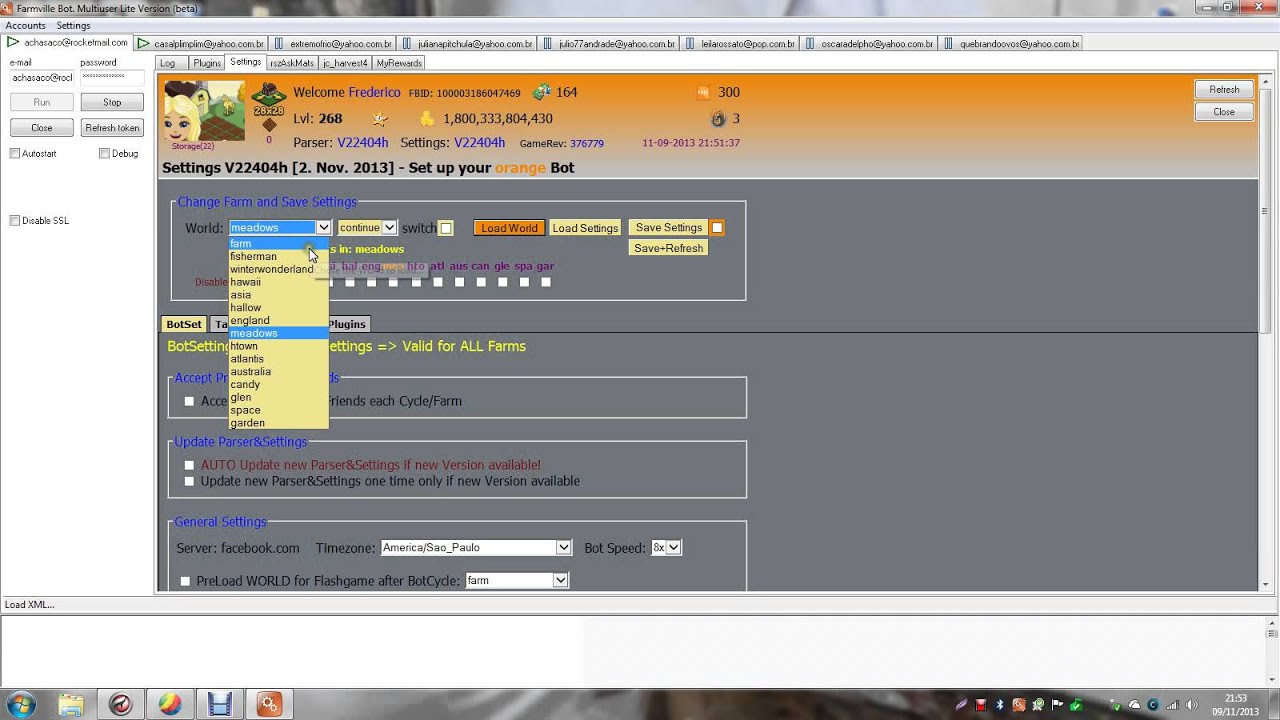Screen dimensions: 1280x720
Task: Click the farm cash icon next to 164
Action: tap(541, 92)
